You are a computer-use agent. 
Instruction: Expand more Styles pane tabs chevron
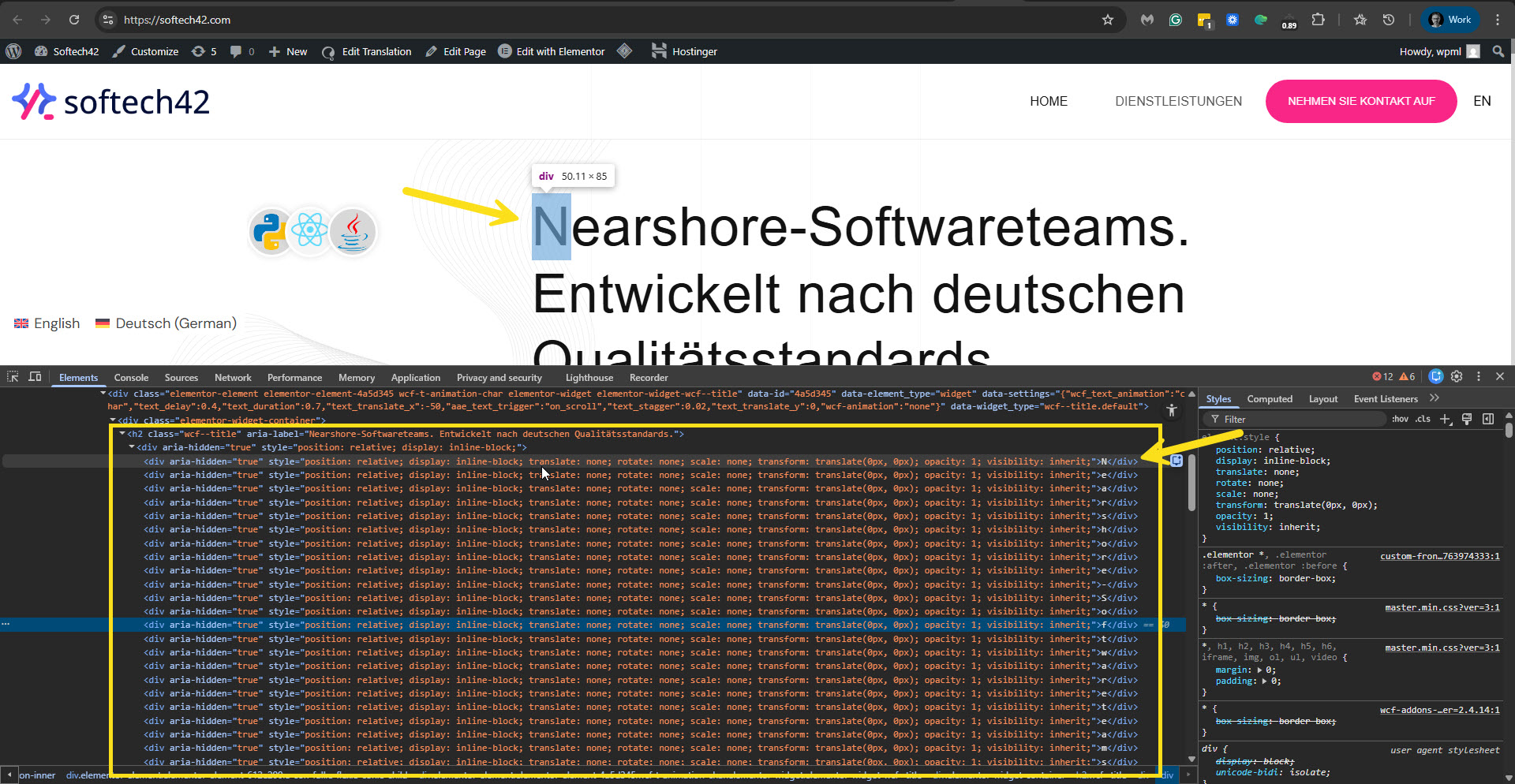[x=1435, y=398]
